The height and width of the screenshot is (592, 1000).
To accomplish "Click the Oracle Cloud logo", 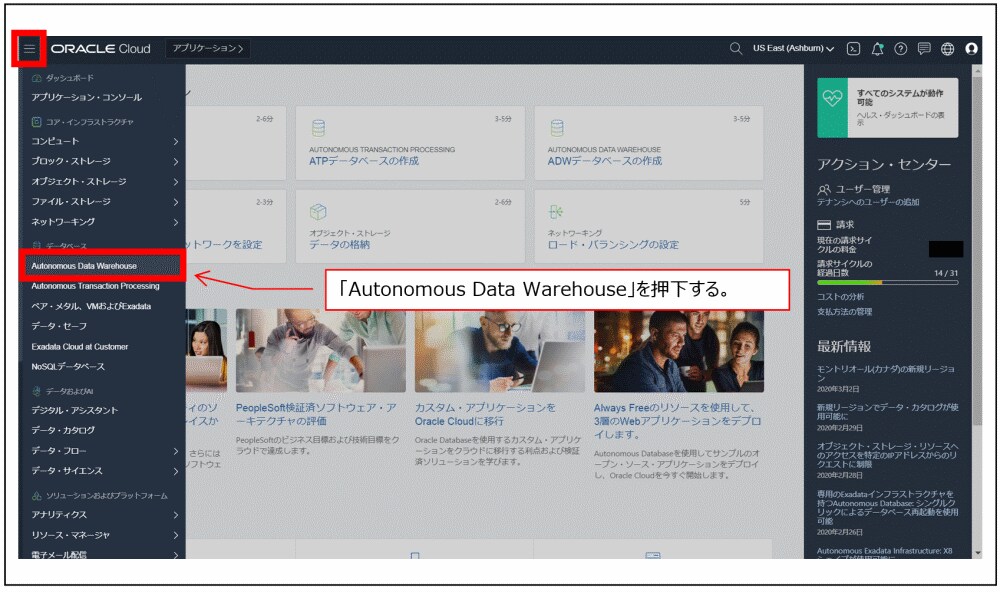I will 101,48.
